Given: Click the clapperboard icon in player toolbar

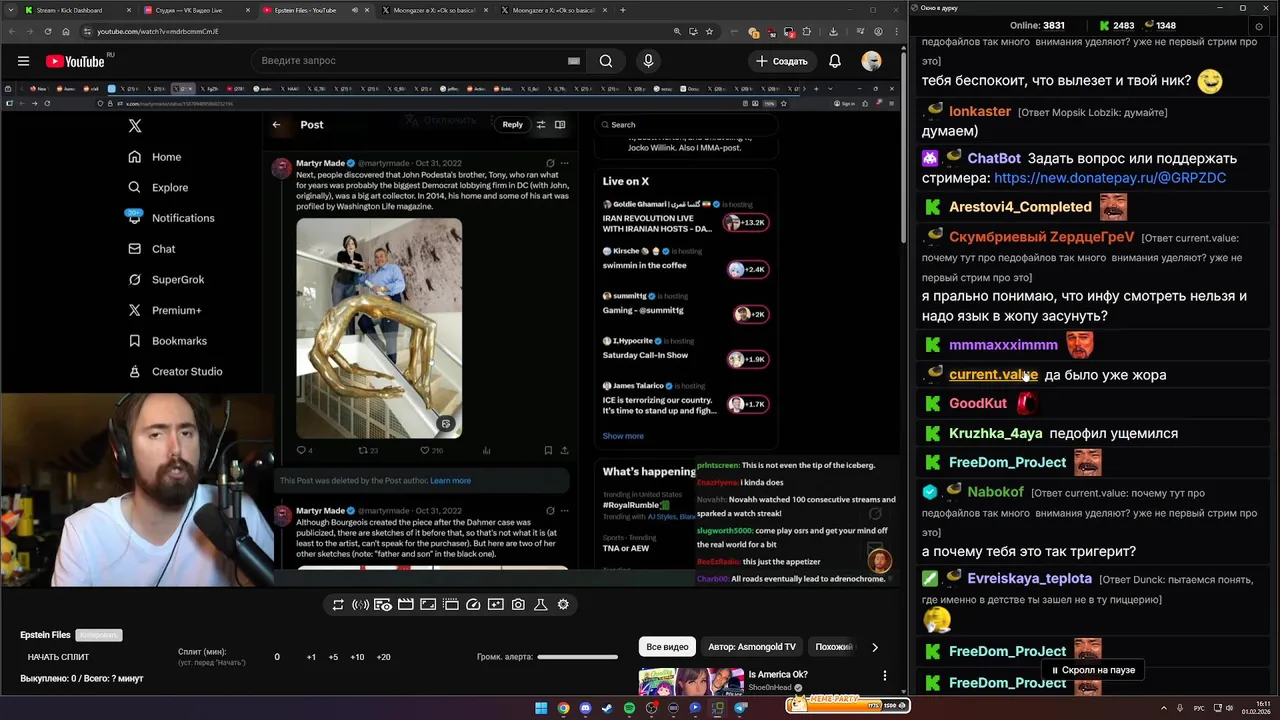Looking at the screenshot, I should pos(405,605).
